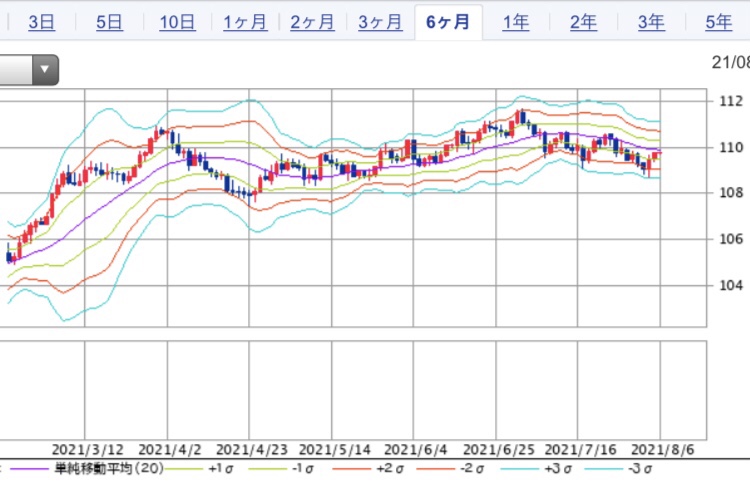Click the 112 price axis label

[x=731, y=101]
